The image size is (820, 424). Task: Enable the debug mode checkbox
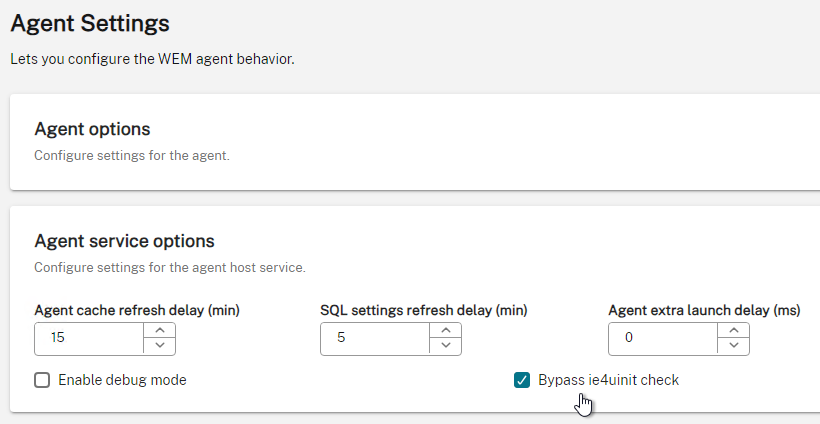42,380
